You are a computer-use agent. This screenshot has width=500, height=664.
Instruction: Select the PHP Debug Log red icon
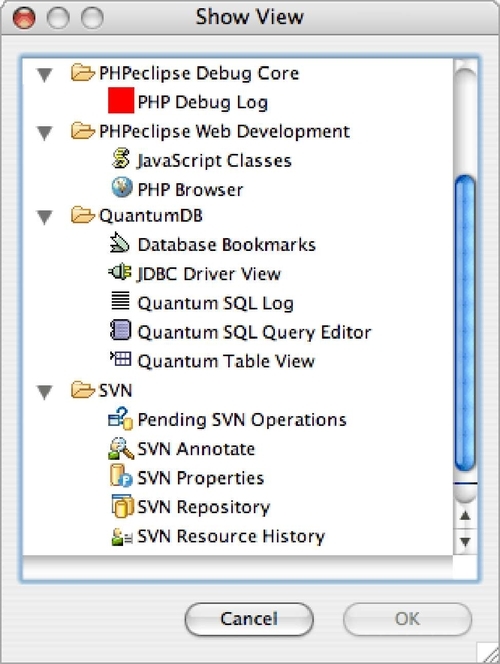click(121, 101)
